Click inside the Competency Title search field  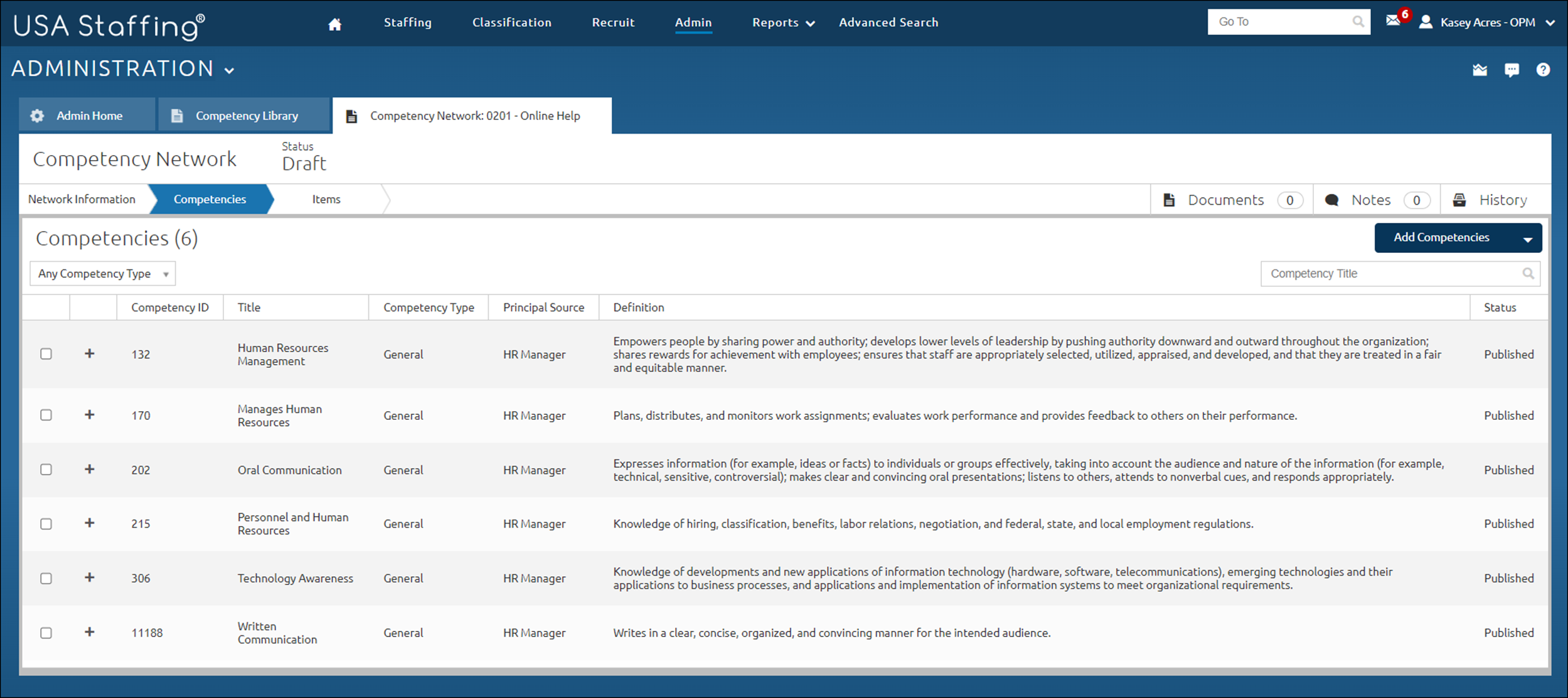(1380, 273)
